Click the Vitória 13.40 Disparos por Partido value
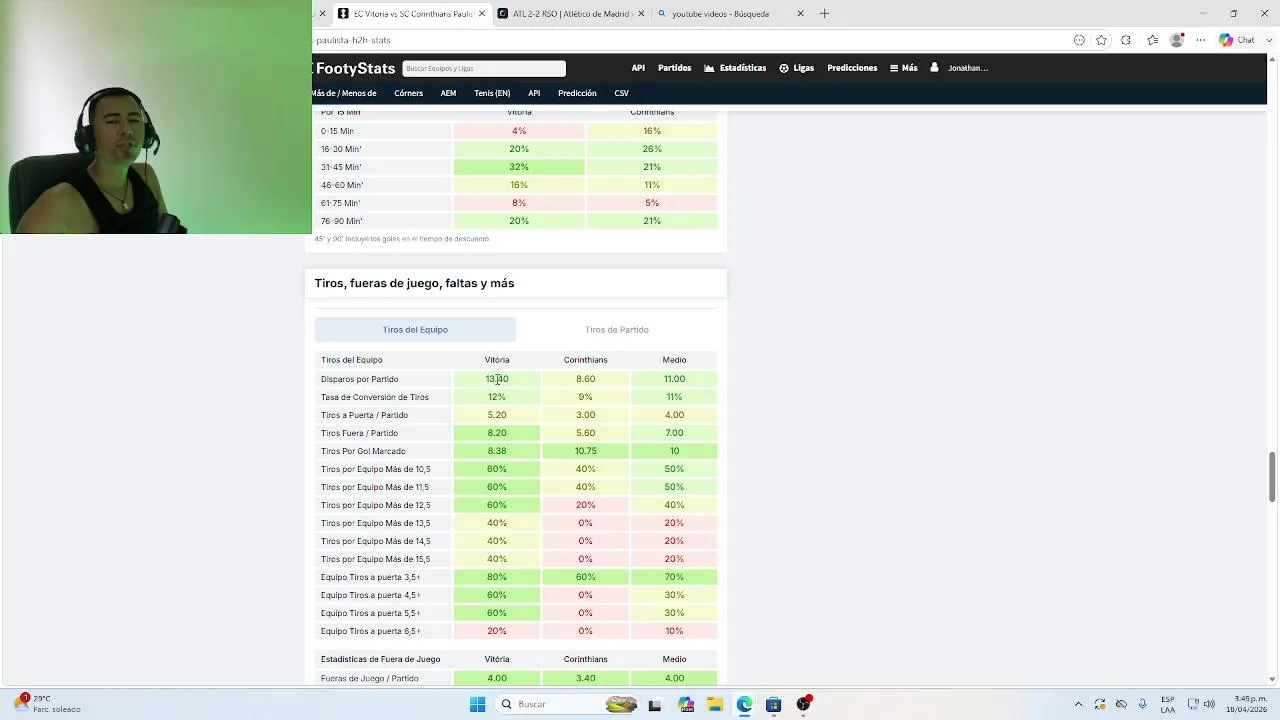 (x=497, y=379)
